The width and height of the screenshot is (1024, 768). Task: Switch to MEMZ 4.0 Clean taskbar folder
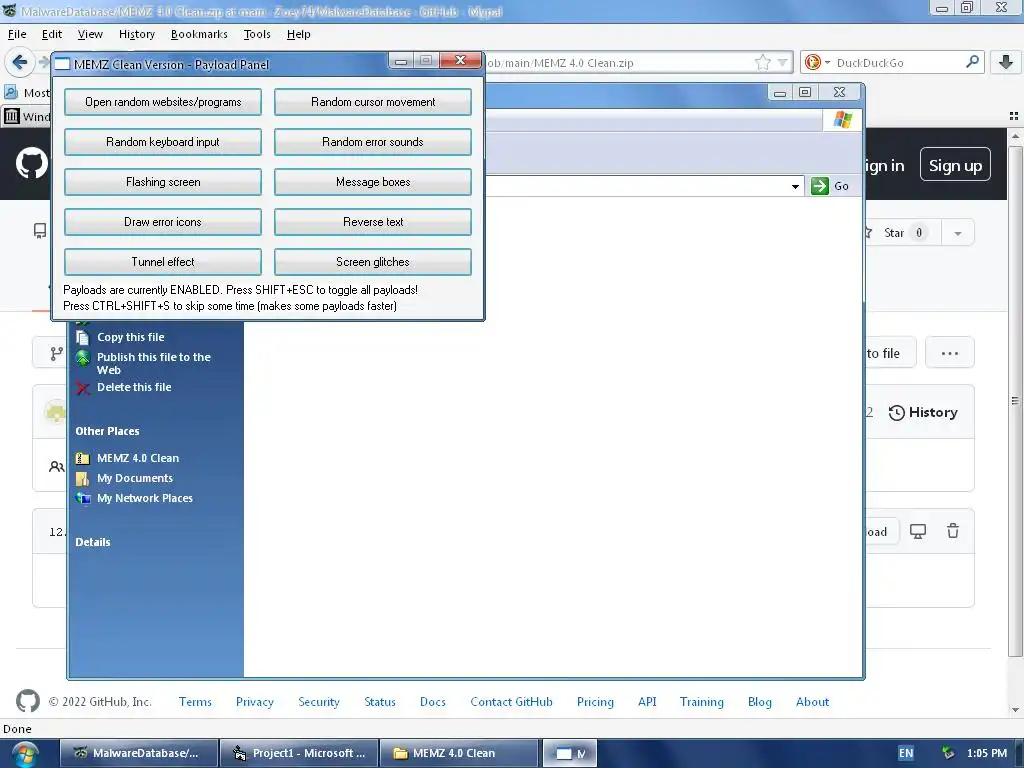pos(458,753)
